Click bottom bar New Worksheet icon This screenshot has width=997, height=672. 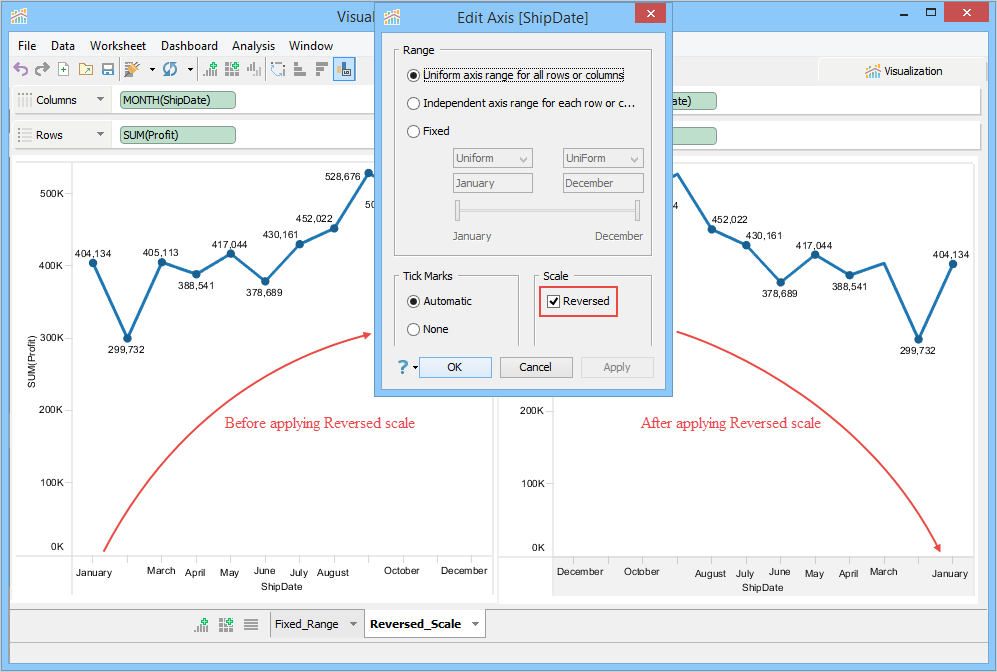[x=202, y=624]
